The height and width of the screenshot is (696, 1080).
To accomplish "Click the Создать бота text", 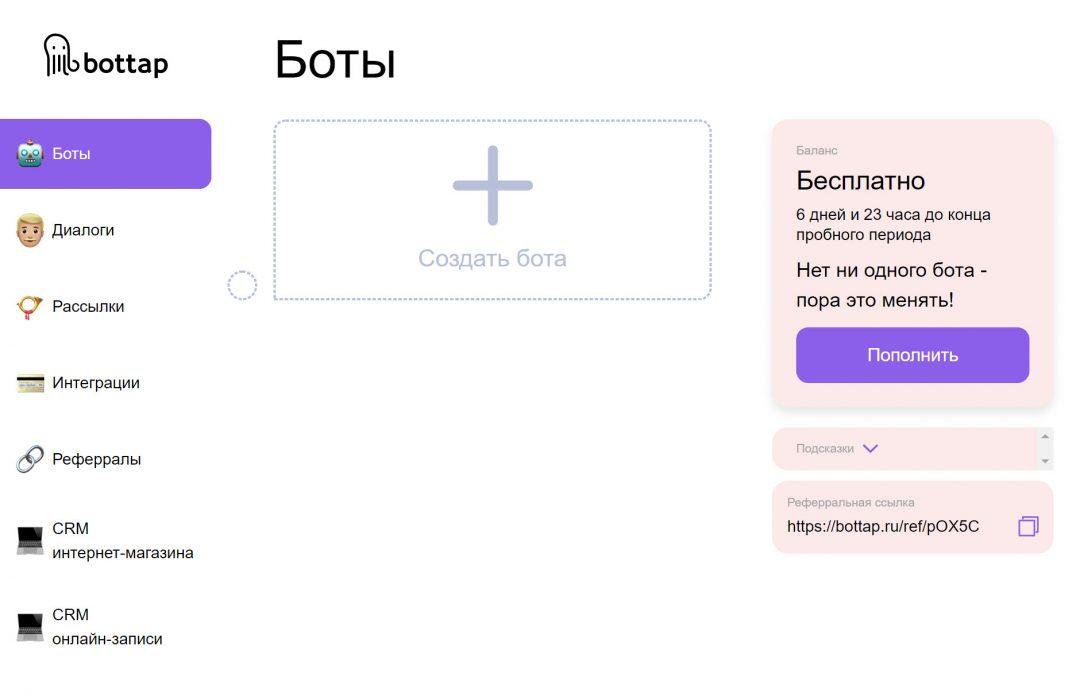I will tap(492, 258).
